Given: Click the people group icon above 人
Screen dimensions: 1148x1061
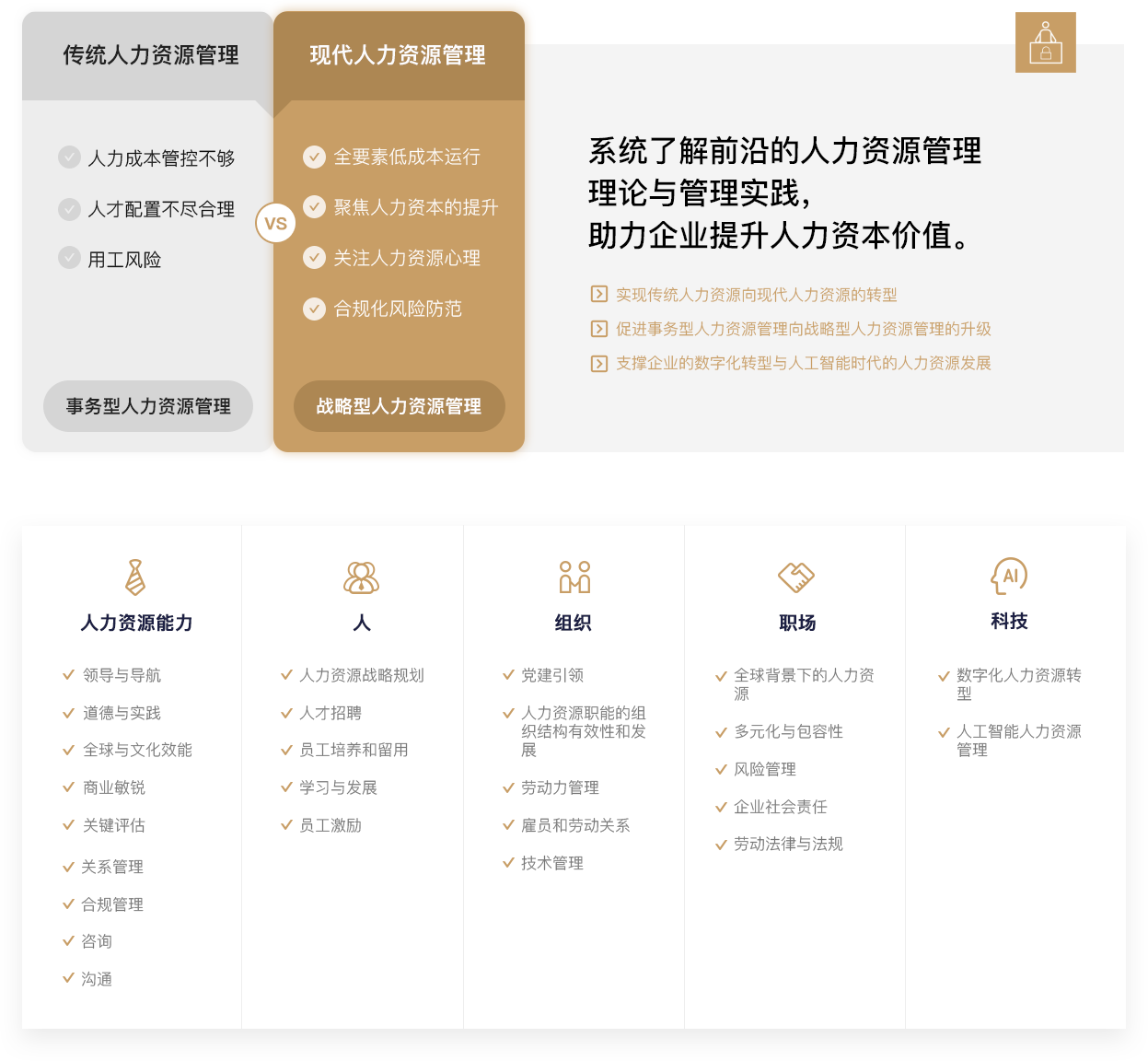Looking at the screenshot, I should click(361, 577).
